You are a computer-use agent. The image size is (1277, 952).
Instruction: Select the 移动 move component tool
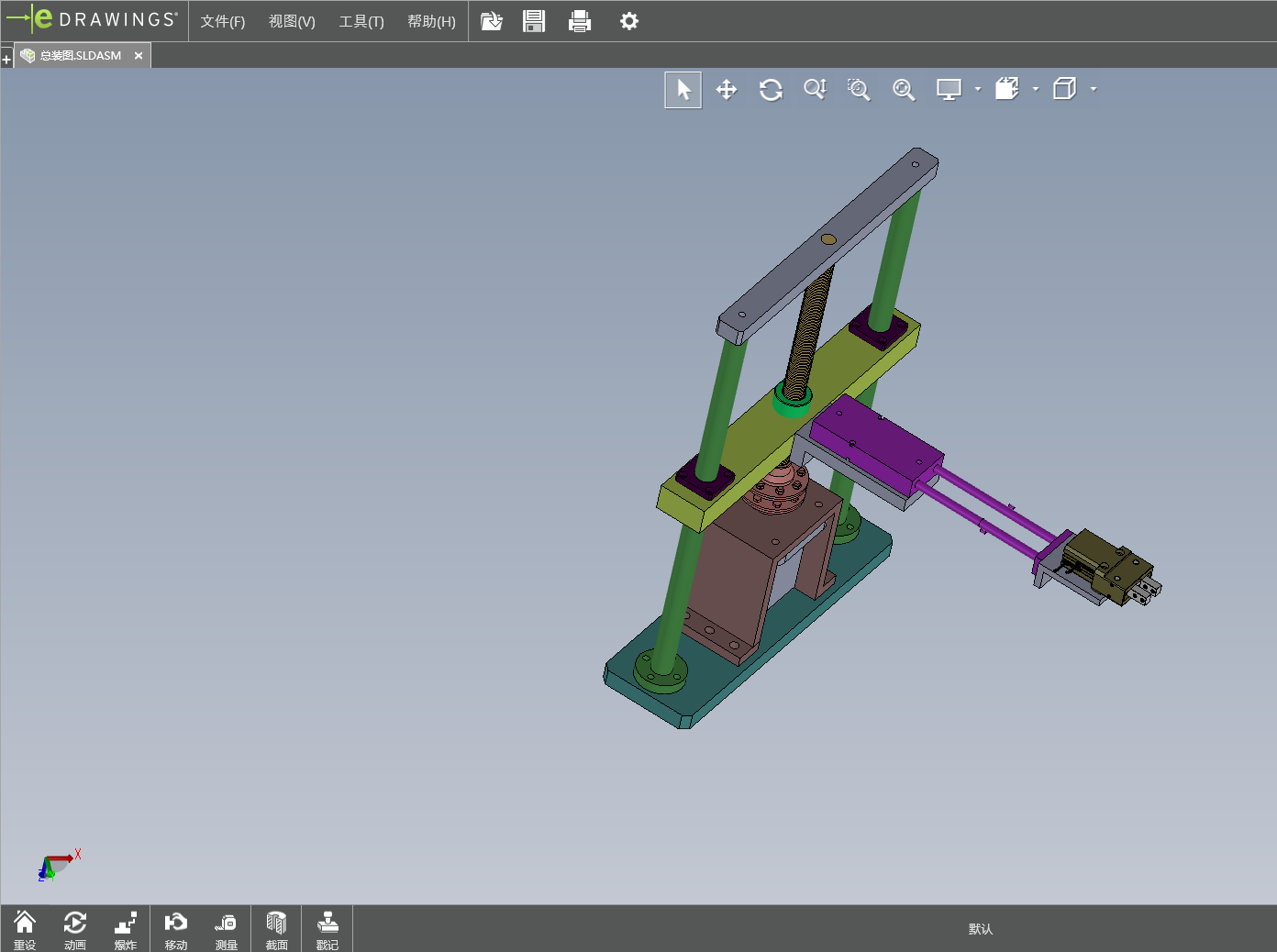tap(176, 929)
